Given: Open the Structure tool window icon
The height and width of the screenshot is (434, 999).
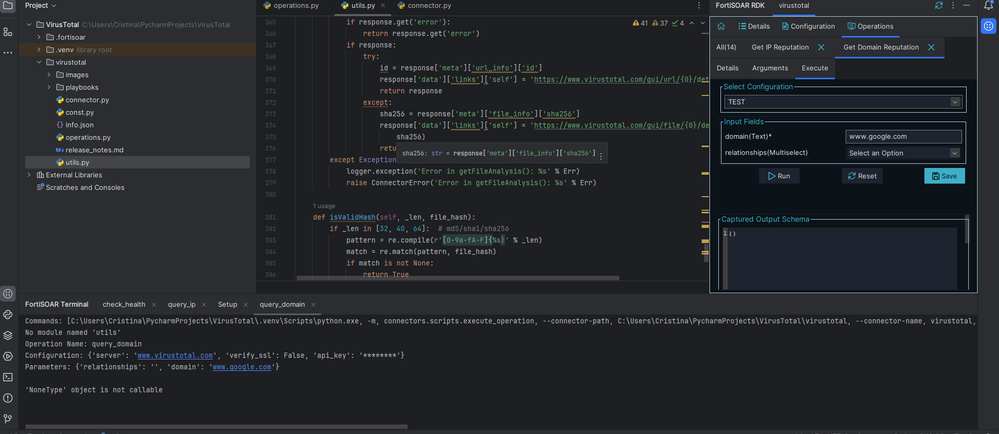Looking at the screenshot, I should coord(8,32).
